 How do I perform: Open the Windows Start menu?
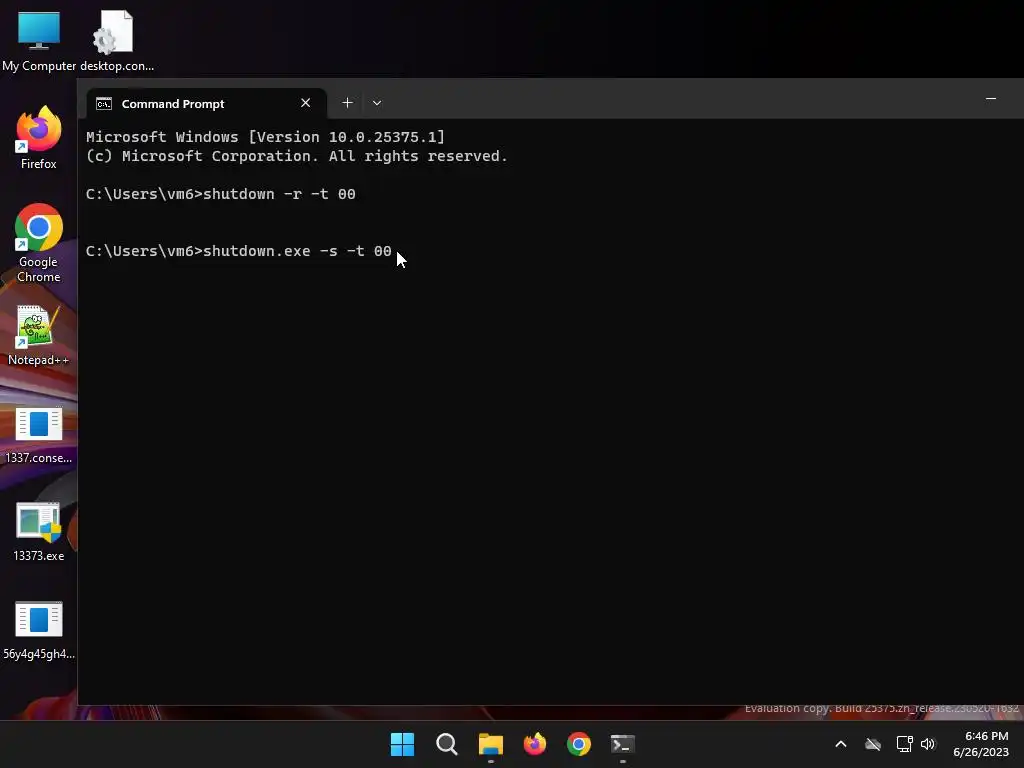point(402,744)
